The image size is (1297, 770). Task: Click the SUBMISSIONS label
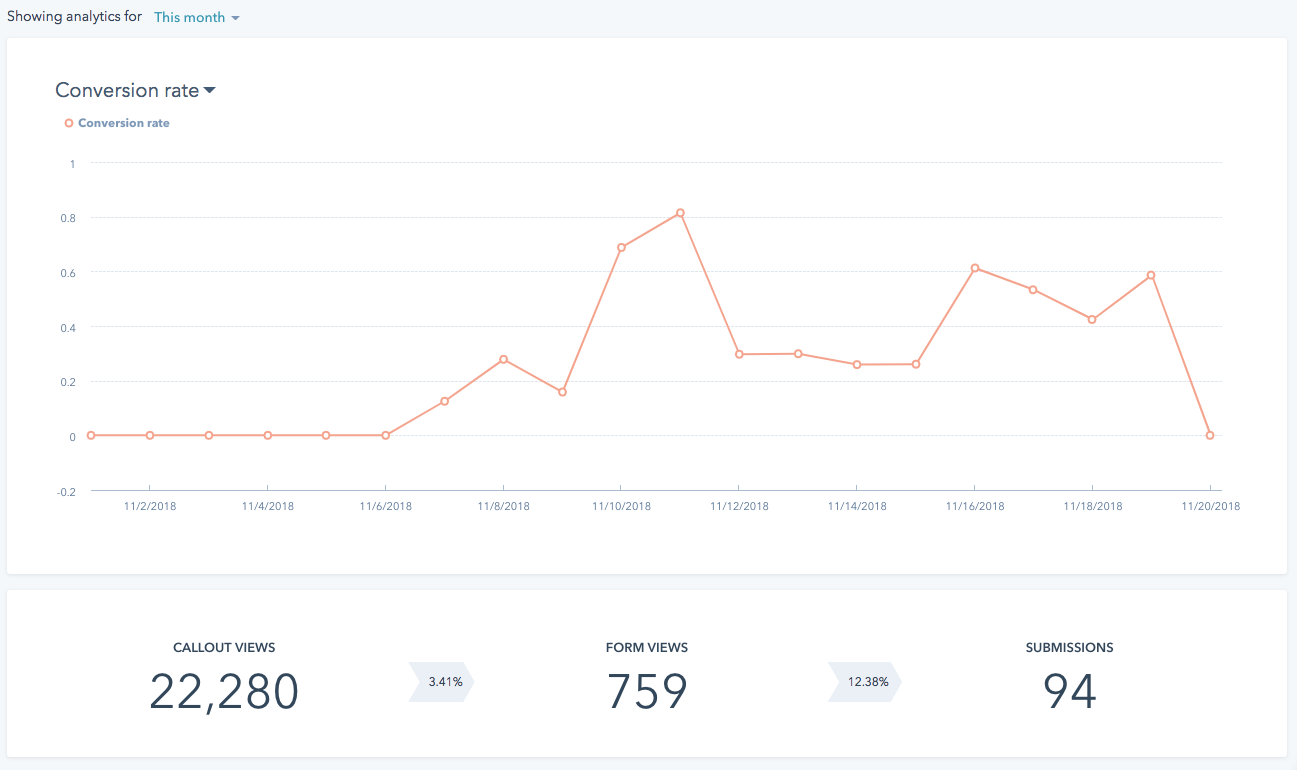click(1070, 648)
